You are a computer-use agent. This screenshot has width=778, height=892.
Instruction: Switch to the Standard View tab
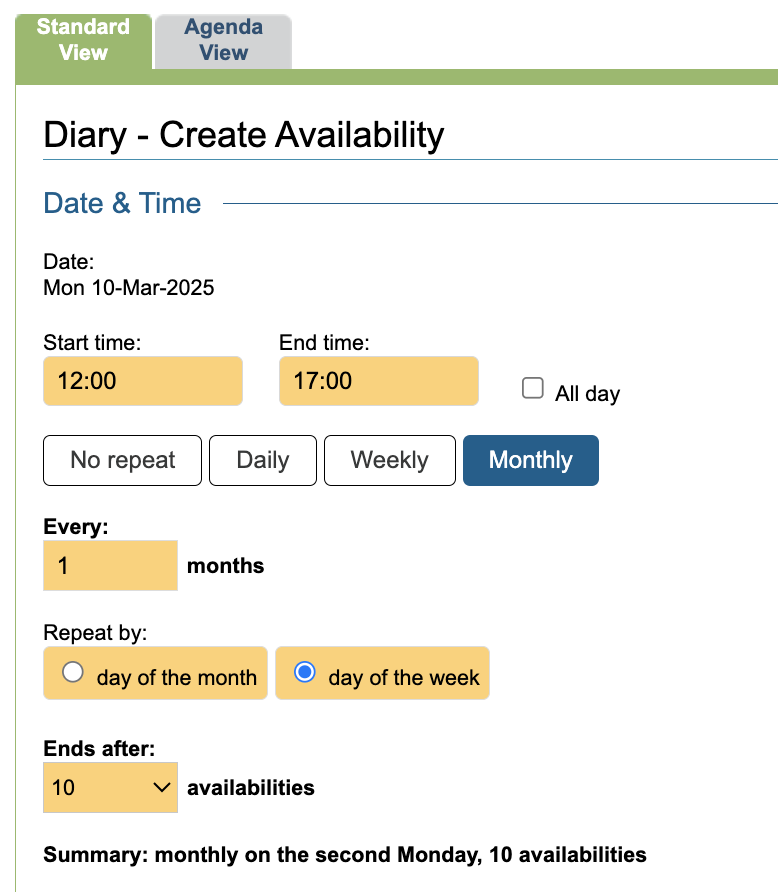83,40
